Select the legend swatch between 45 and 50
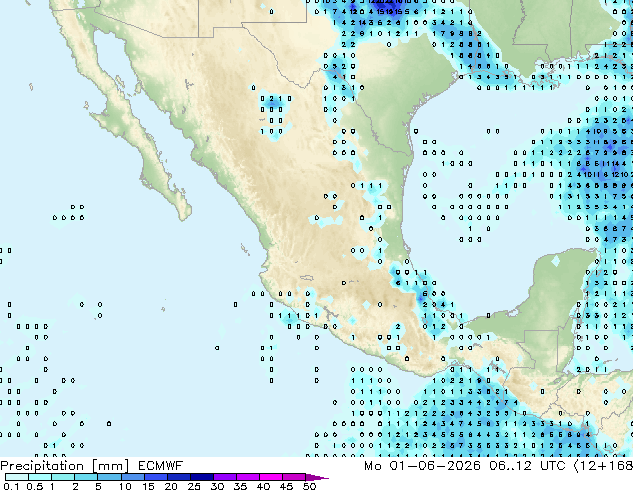634x490 pixels. [294, 477]
